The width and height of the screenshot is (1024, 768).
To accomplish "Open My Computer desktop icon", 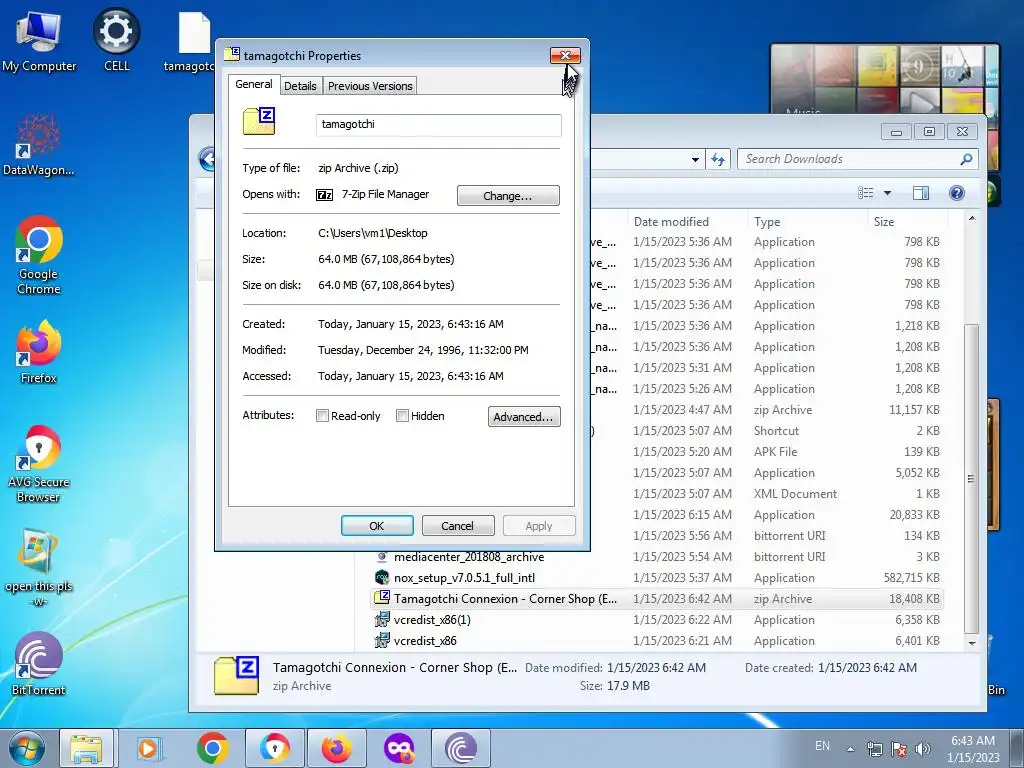I will (39, 40).
